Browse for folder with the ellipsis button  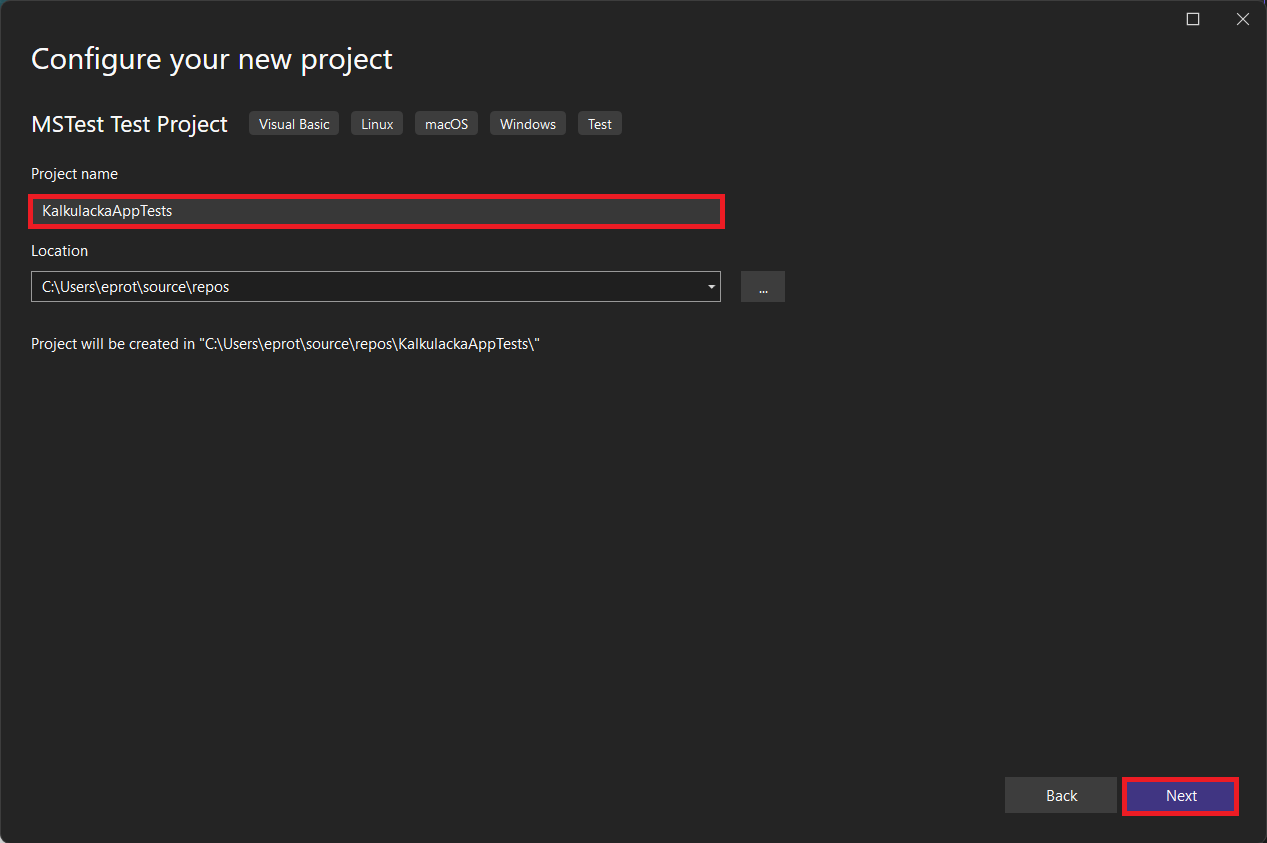[x=762, y=287]
